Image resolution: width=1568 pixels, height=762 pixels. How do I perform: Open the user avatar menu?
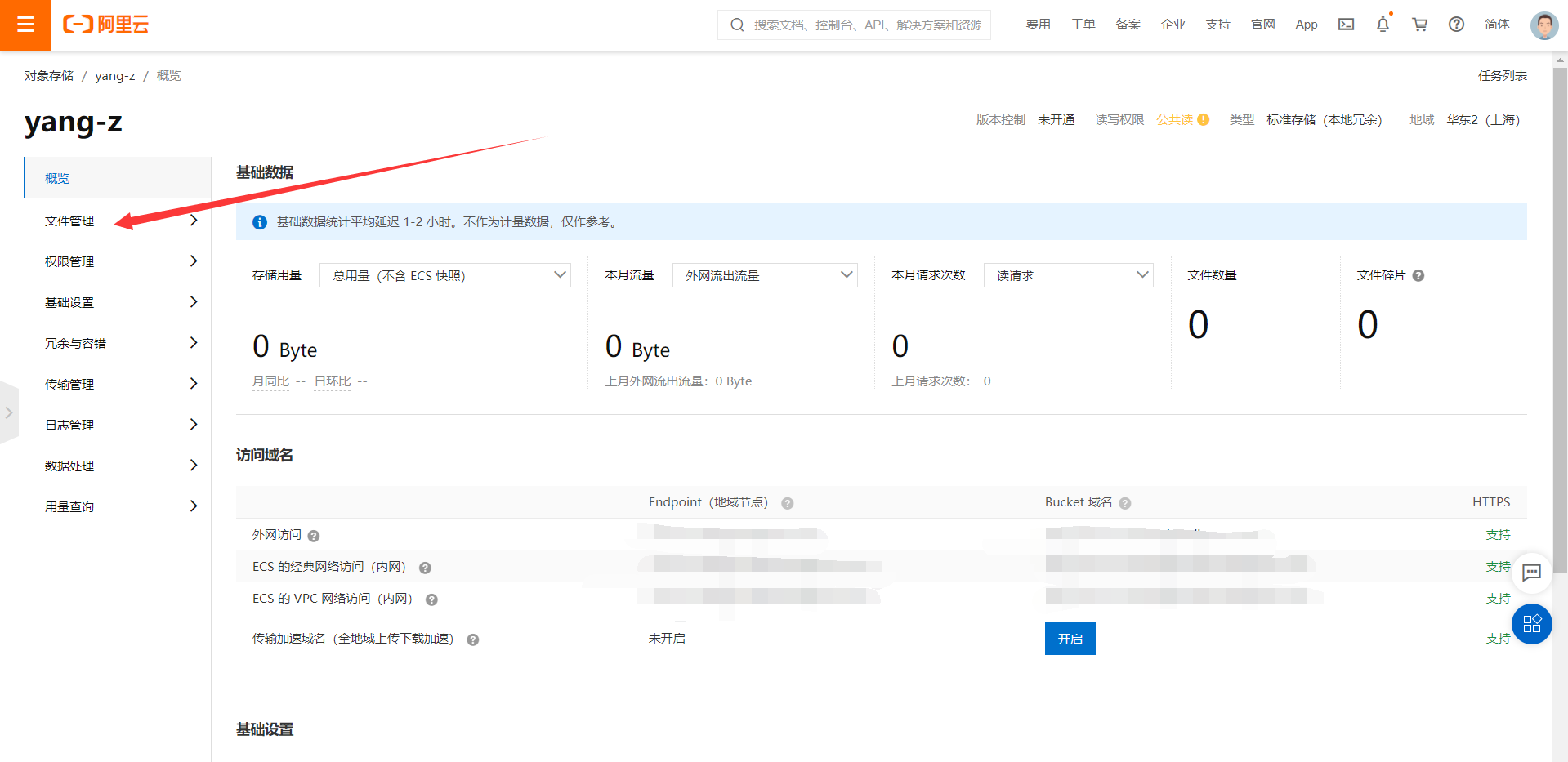click(x=1543, y=25)
